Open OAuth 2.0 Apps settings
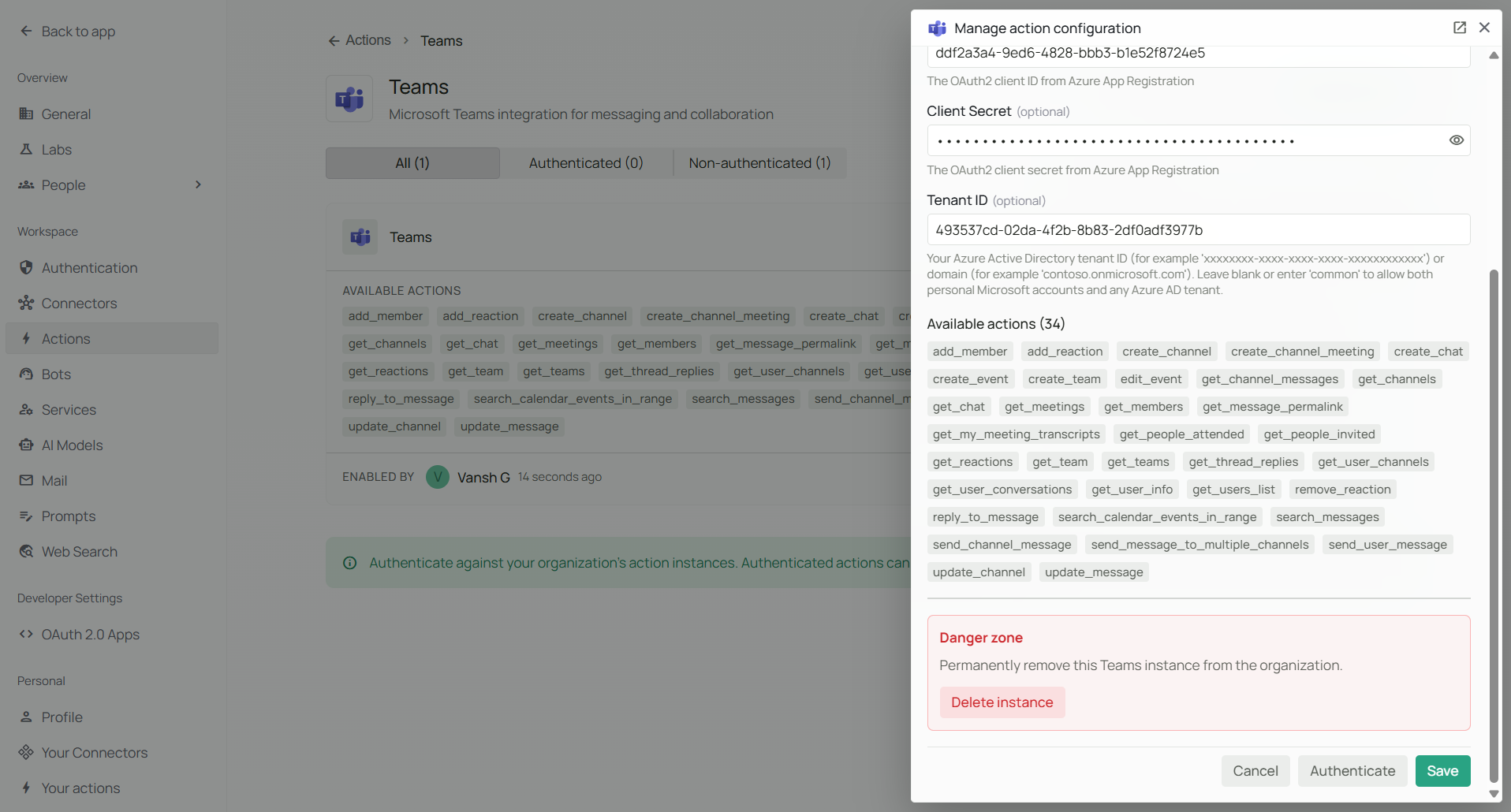 [91, 634]
